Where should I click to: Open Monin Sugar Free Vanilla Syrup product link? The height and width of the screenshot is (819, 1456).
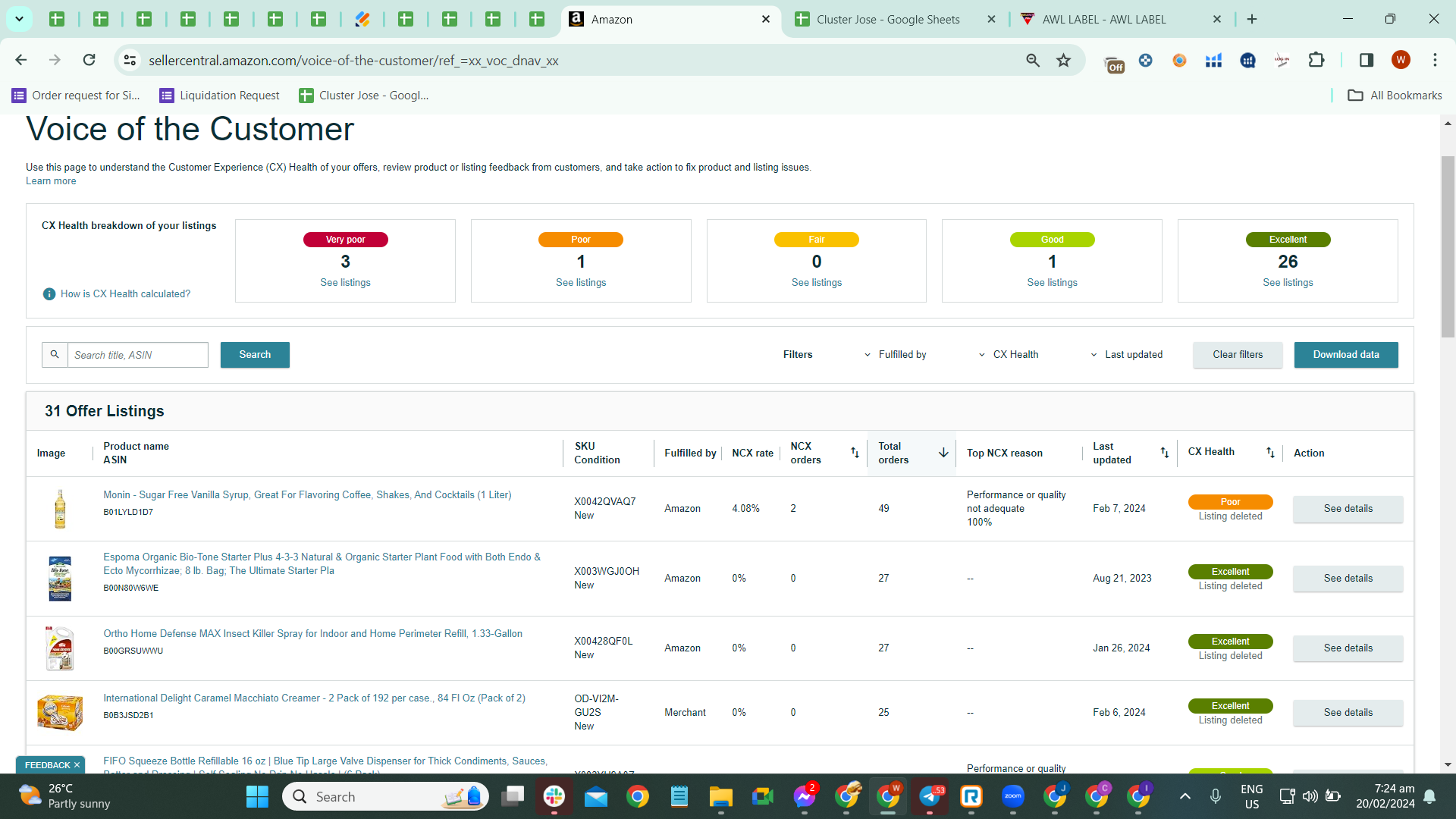[307, 495]
